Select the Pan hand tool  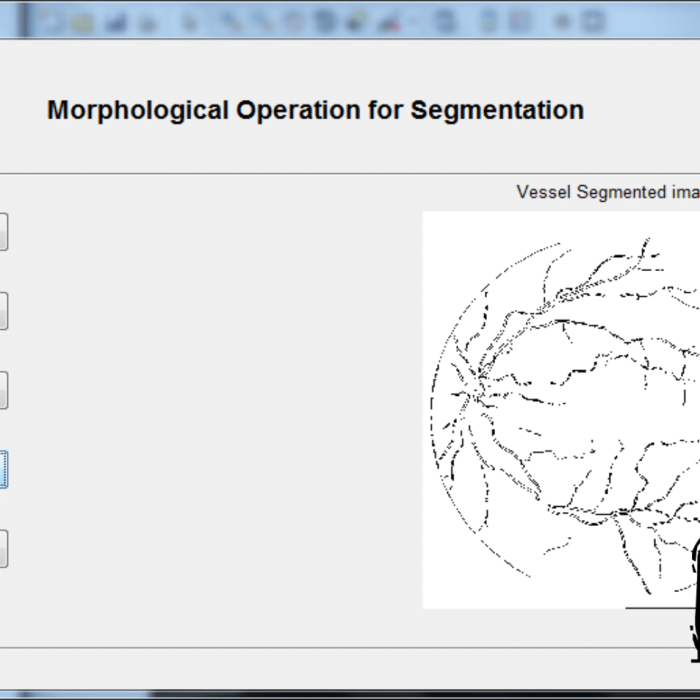coord(293,20)
